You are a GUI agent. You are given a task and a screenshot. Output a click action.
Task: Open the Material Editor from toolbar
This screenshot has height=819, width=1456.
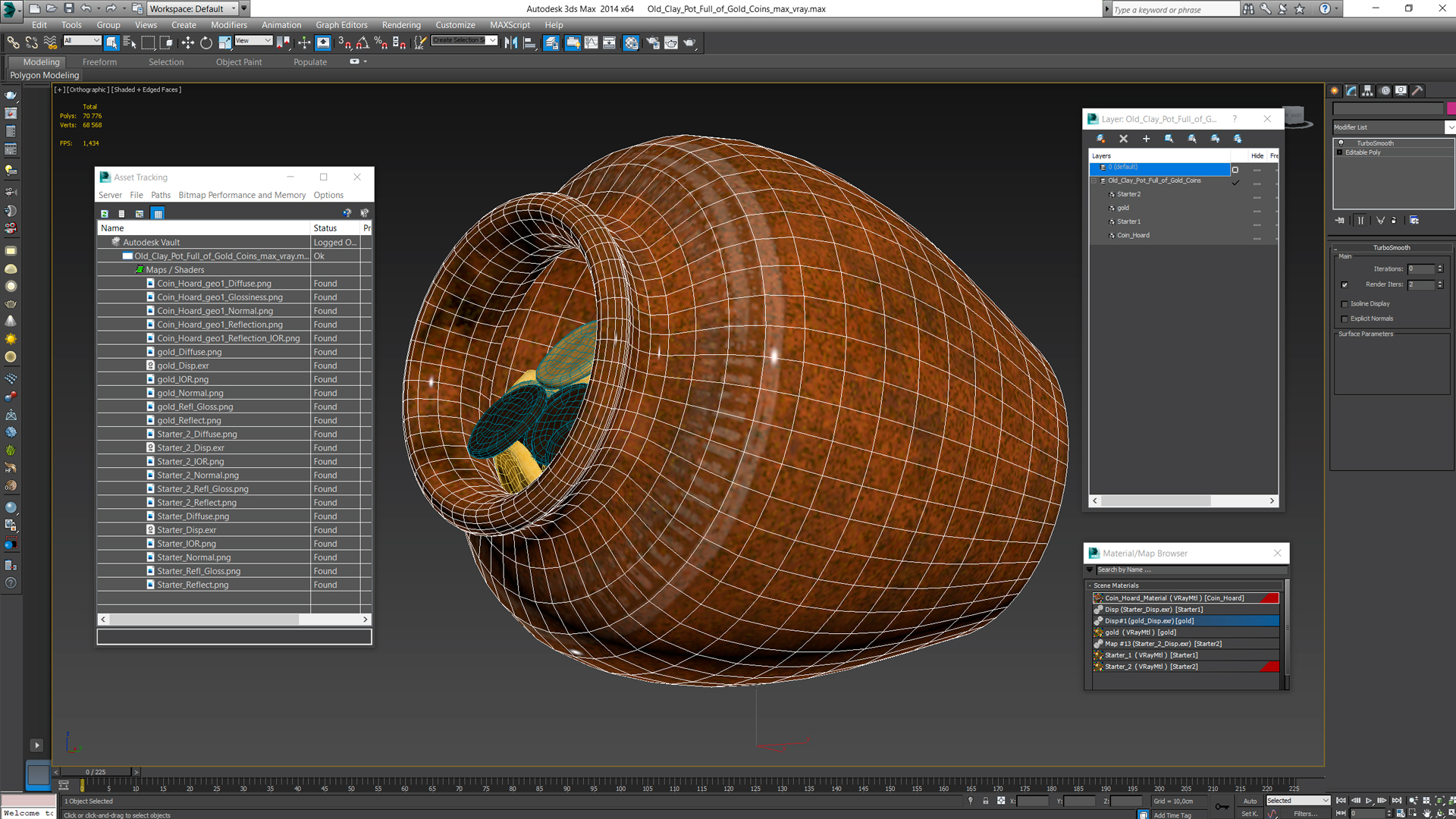pyautogui.click(x=631, y=42)
